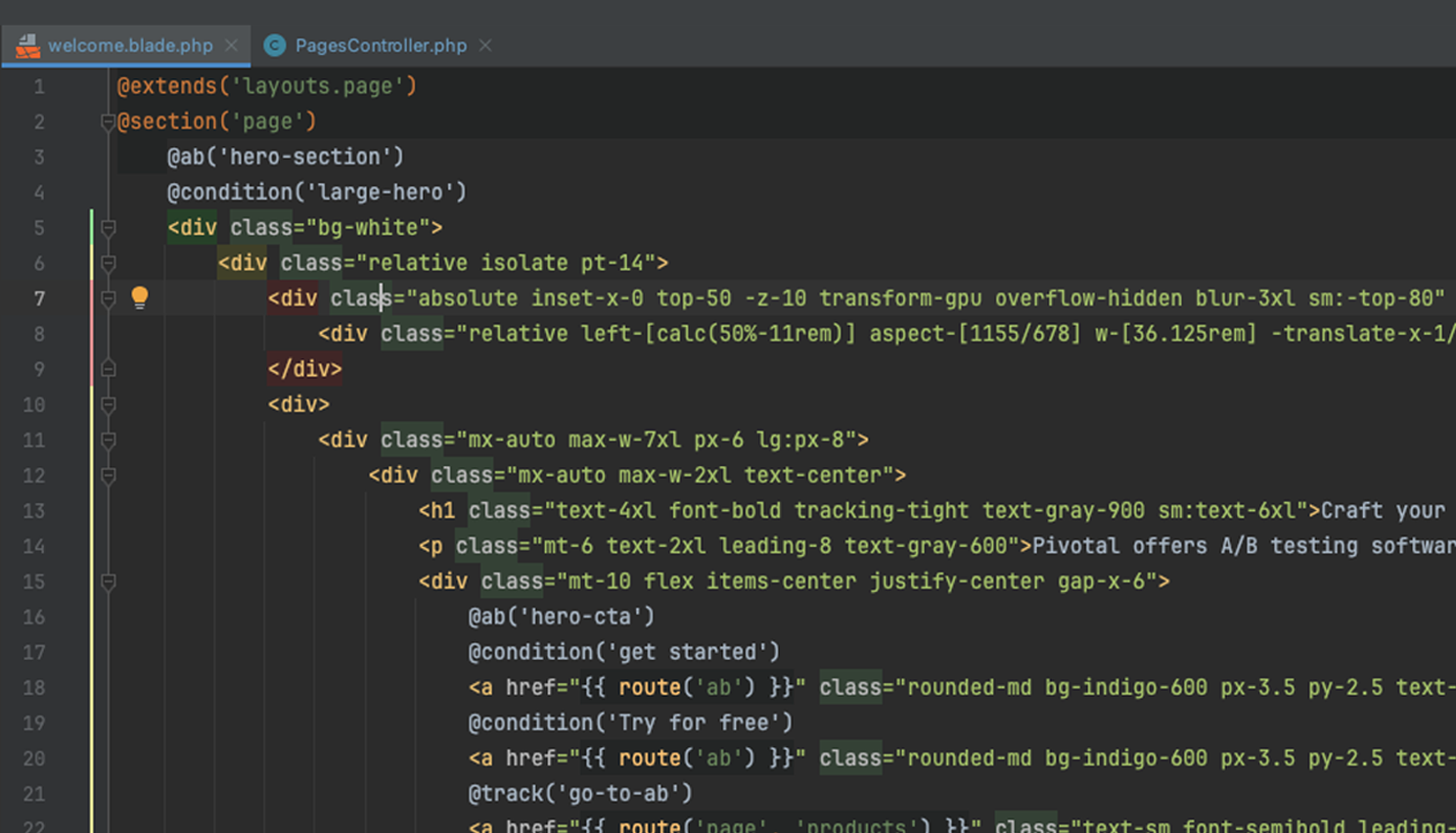Click @ab('hero-section') on line 3
1456x833 pixels.
[x=286, y=157]
